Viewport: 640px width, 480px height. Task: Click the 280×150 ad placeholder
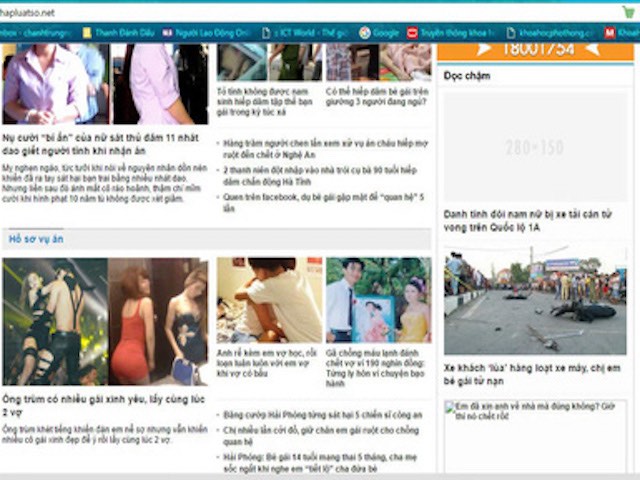[x=534, y=148]
